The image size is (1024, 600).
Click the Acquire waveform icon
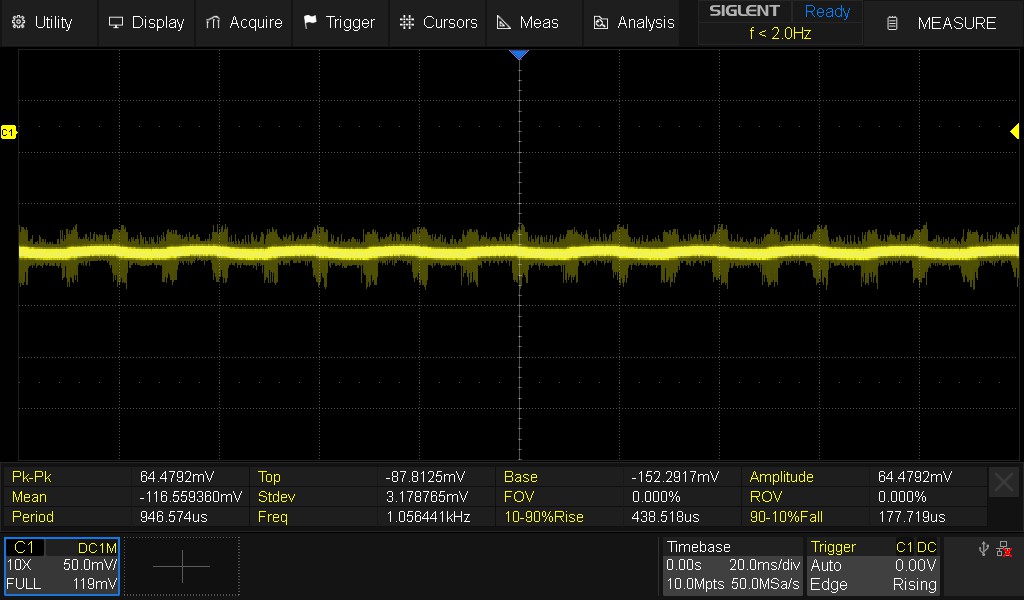coord(213,23)
